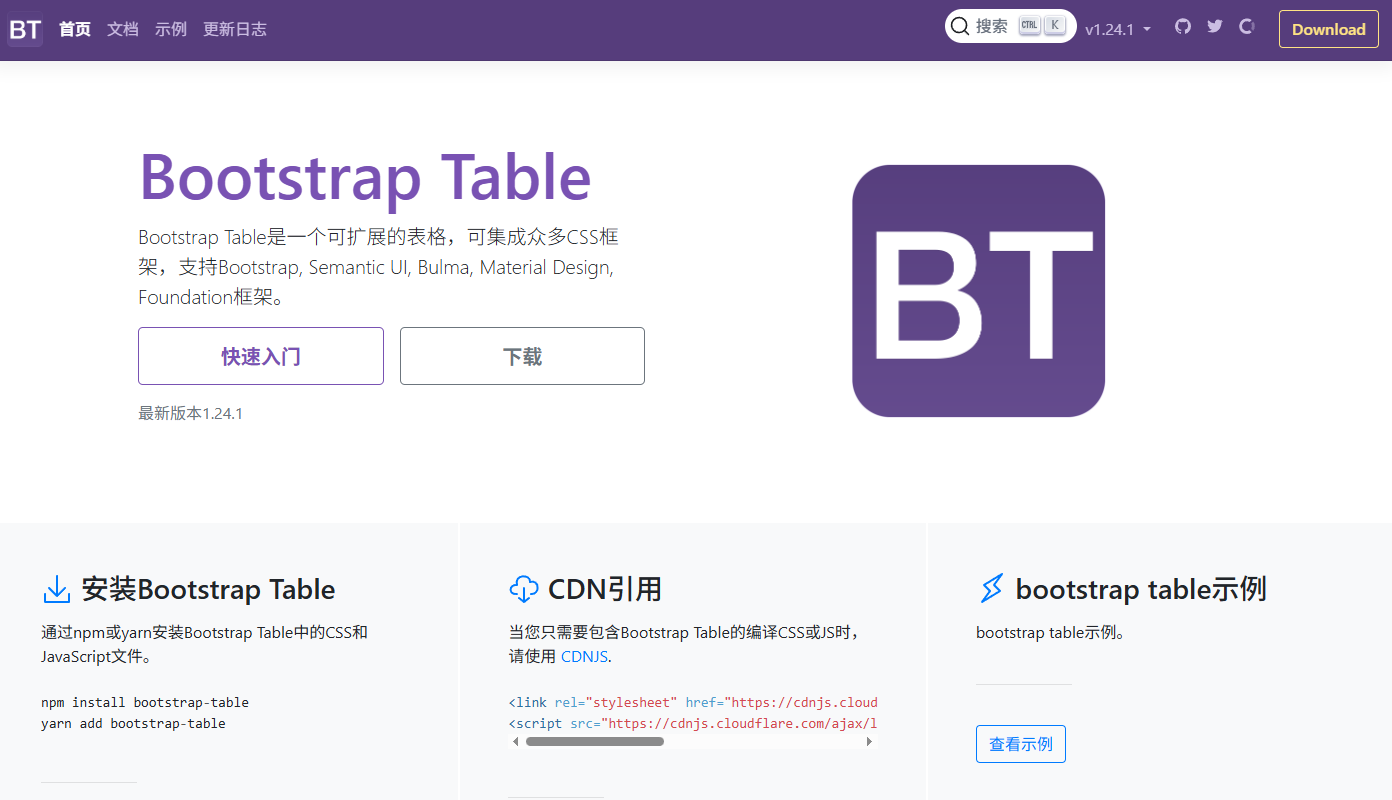This screenshot has height=800, width=1392.
Task: Click the large BT logo image
Action: (978, 291)
